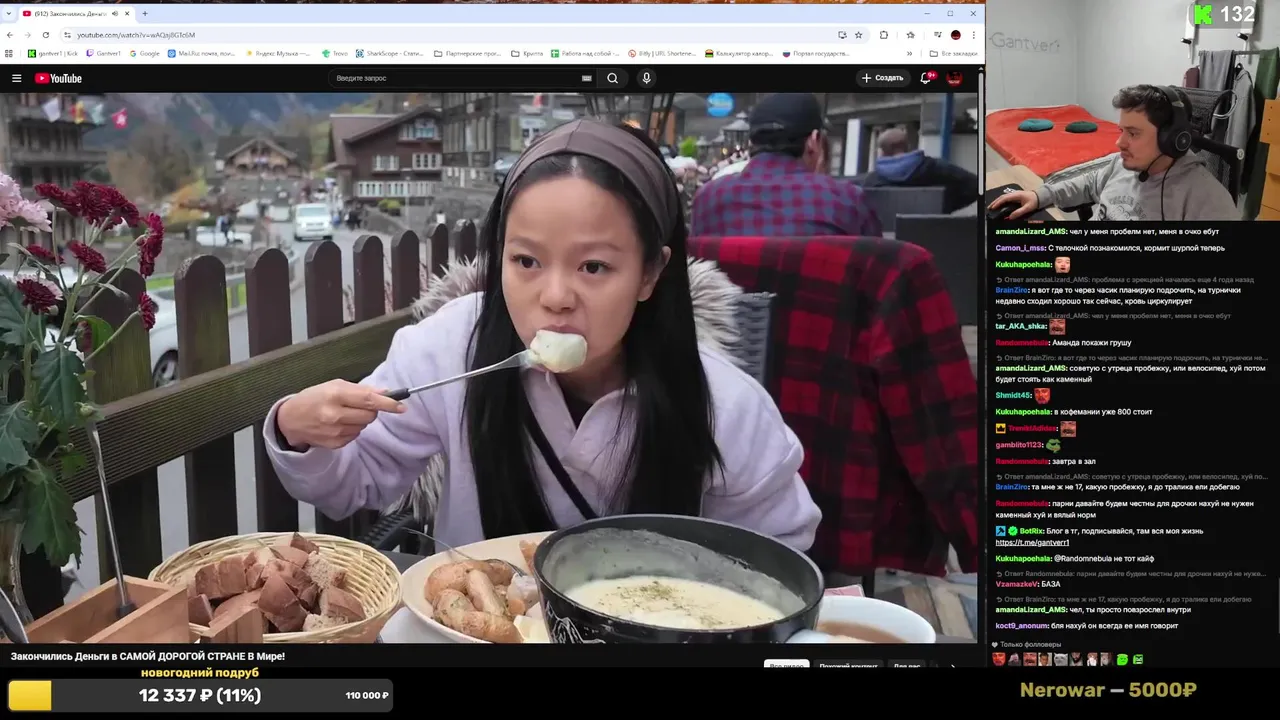Expand the 'Партнерские прог...' bookmark folder

[468, 53]
